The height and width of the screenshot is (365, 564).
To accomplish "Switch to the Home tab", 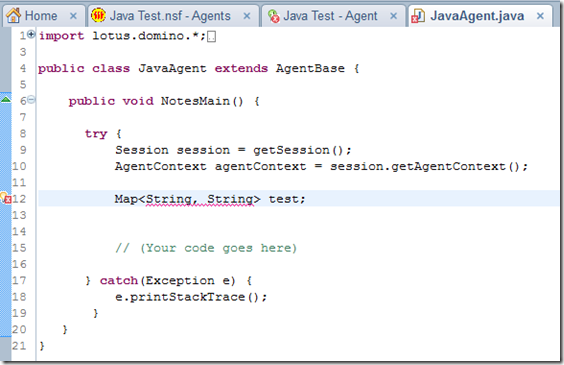I will pos(41,16).
